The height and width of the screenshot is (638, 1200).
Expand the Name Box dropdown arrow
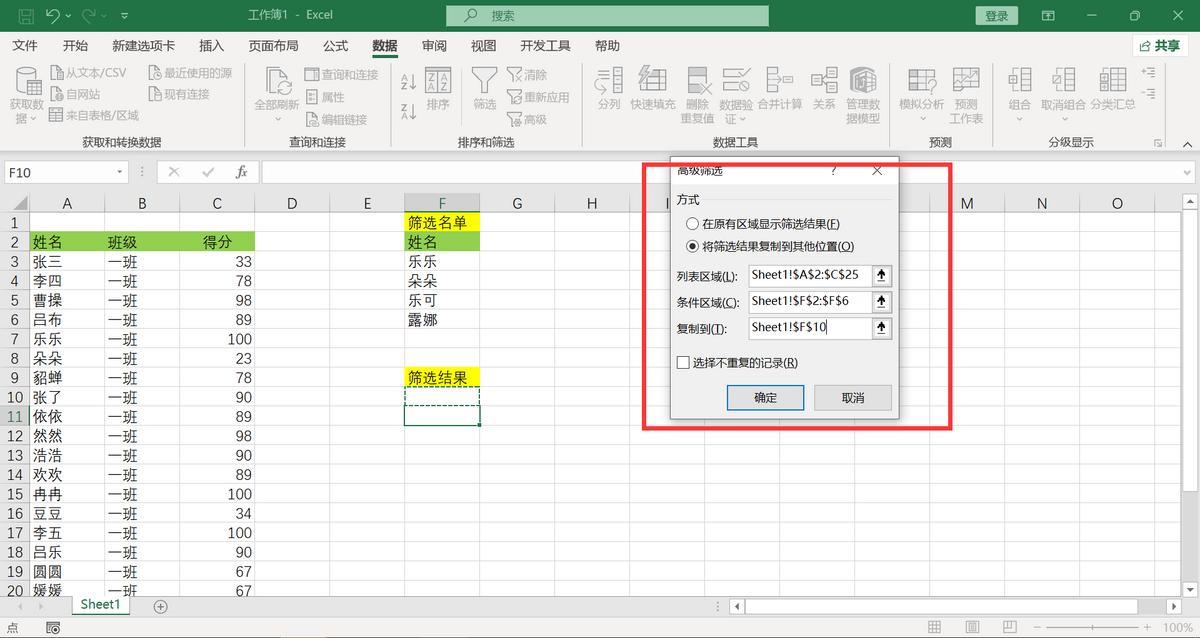click(x=120, y=172)
